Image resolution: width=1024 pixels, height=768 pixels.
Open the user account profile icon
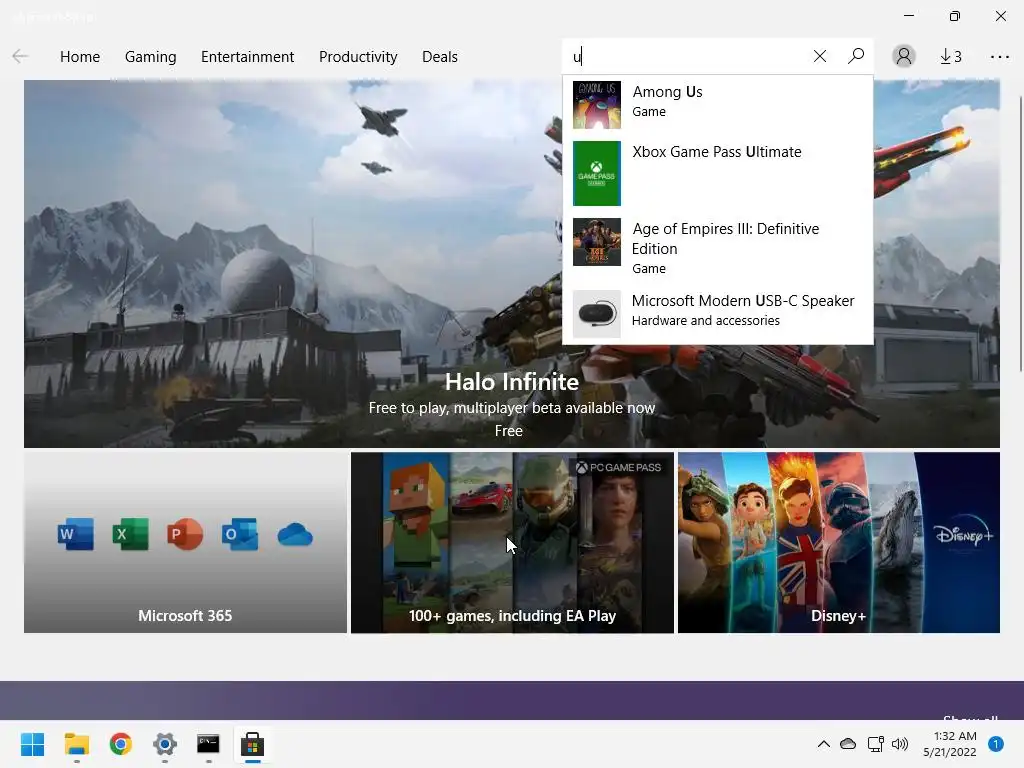click(x=904, y=56)
